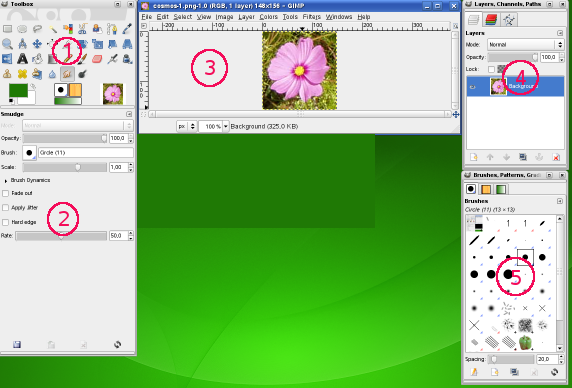
Task: Enable the Apply Jitter checkbox
Action: click(5, 207)
